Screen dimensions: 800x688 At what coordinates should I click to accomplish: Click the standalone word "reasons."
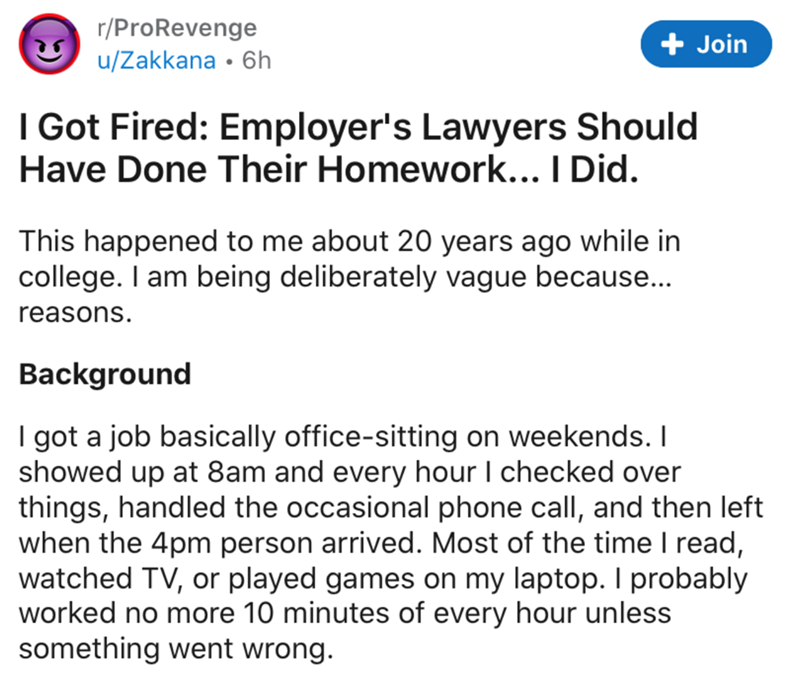coord(75,312)
